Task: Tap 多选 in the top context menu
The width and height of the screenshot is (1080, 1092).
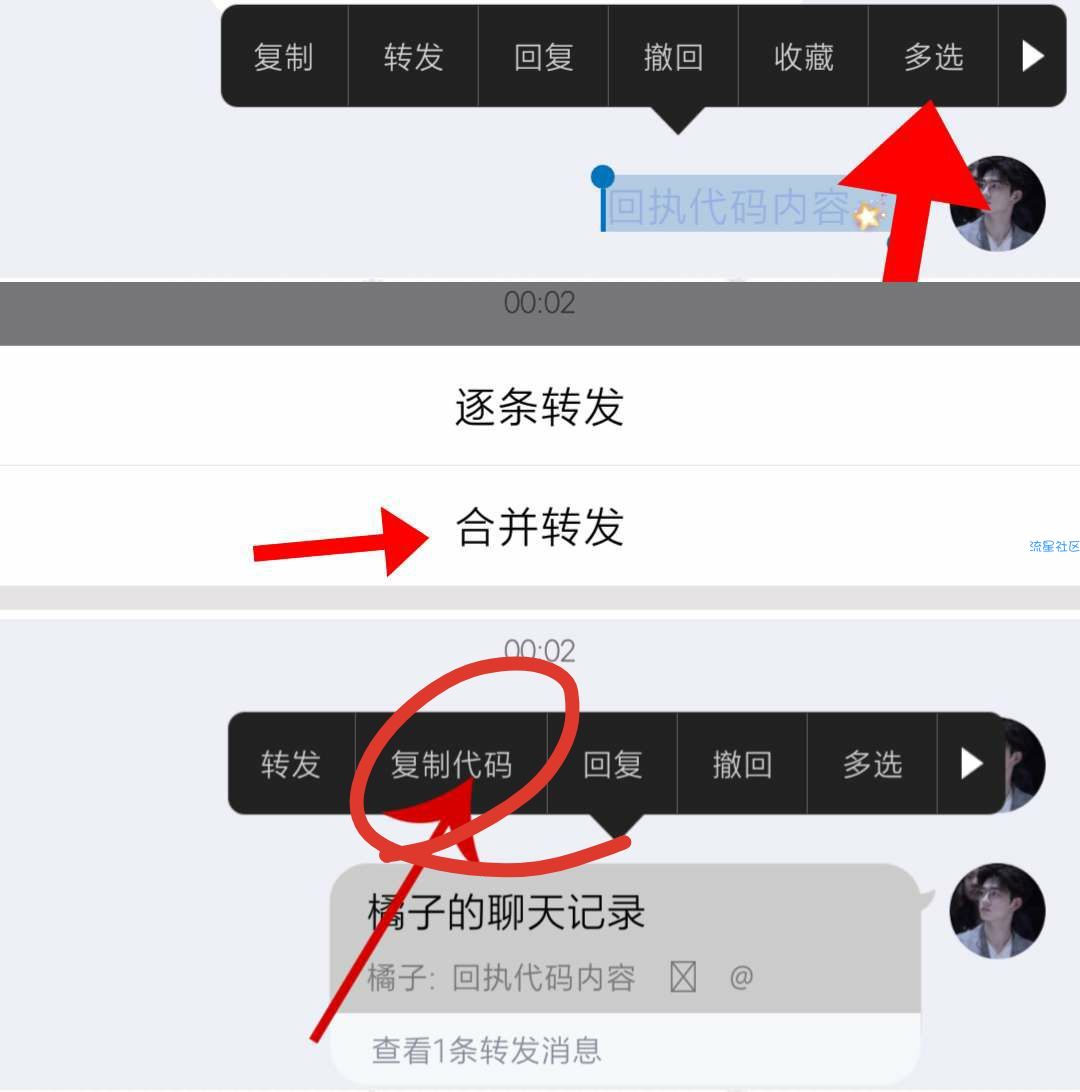Action: tap(934, 56)
